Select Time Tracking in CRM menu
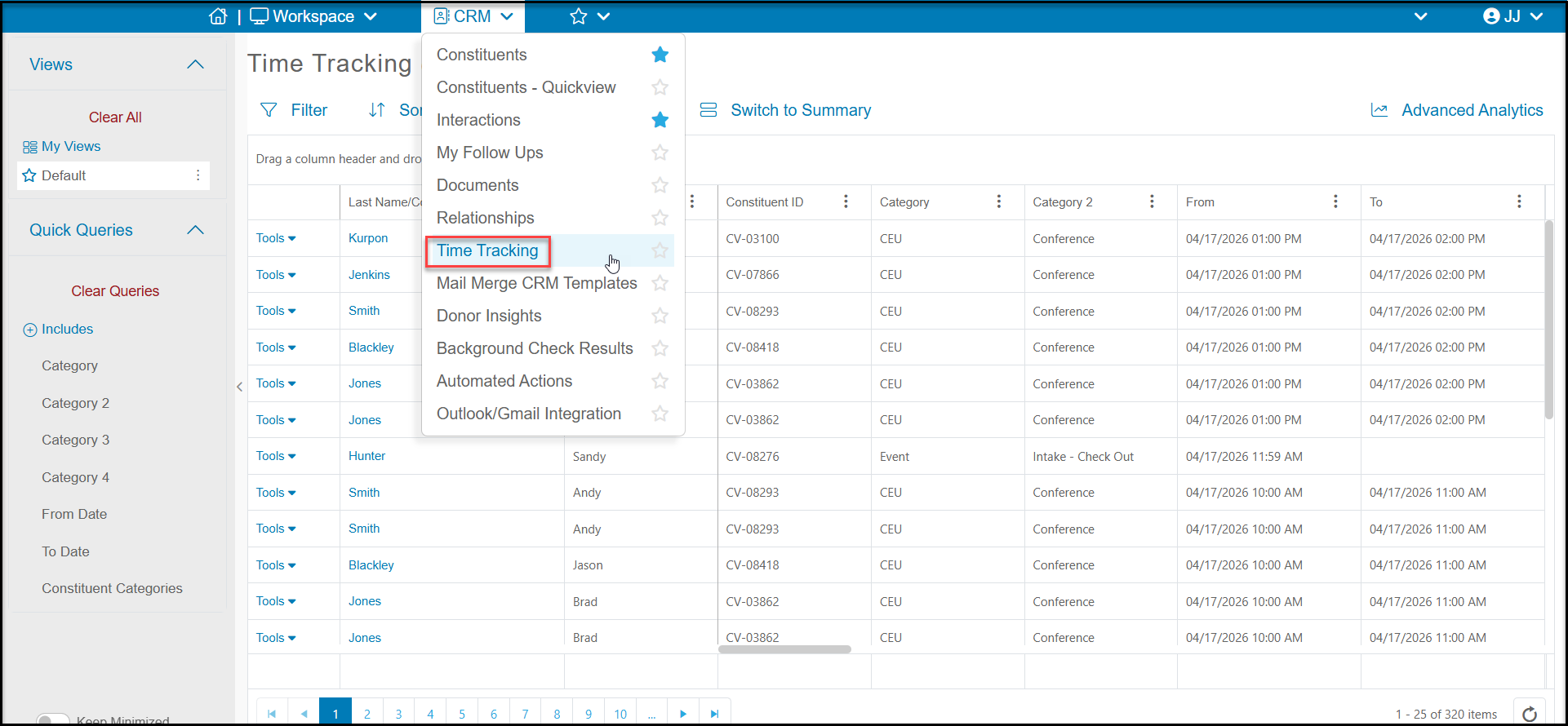 pos(488,250)
